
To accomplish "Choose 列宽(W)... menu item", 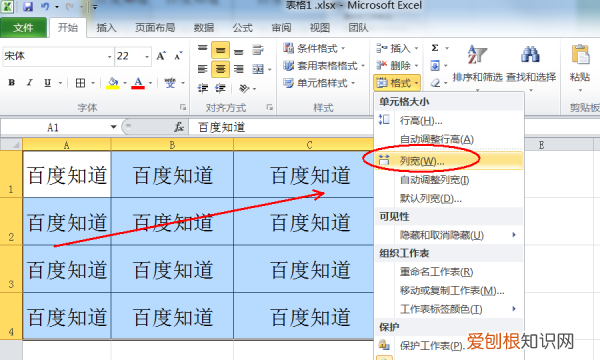I will pyautogui.click(x=448, y=161).
